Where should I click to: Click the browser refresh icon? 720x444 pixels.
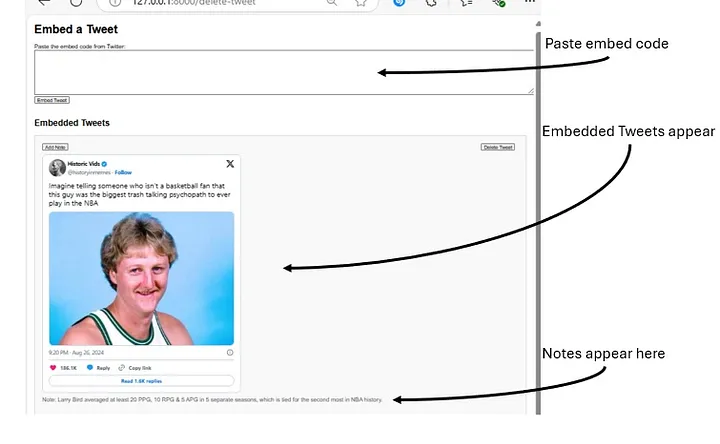coord(77,4)
